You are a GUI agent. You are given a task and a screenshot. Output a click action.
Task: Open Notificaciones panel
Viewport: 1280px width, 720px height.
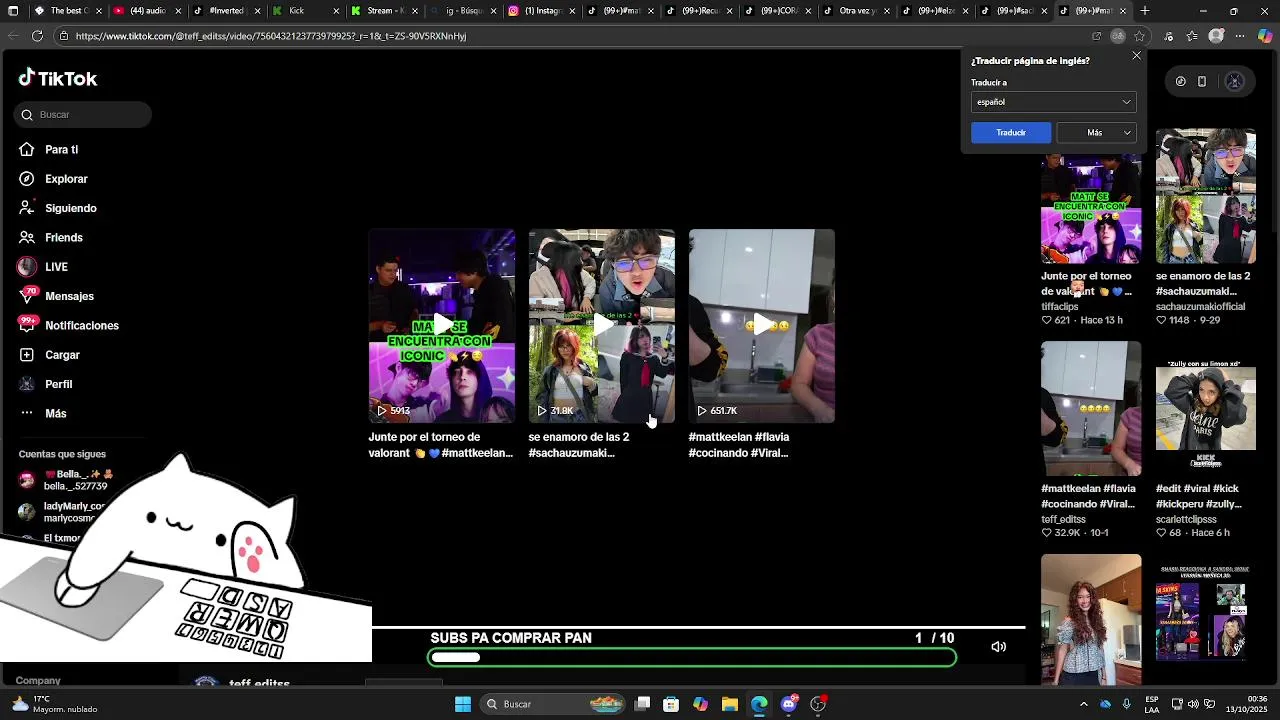(x=81, y=326)
